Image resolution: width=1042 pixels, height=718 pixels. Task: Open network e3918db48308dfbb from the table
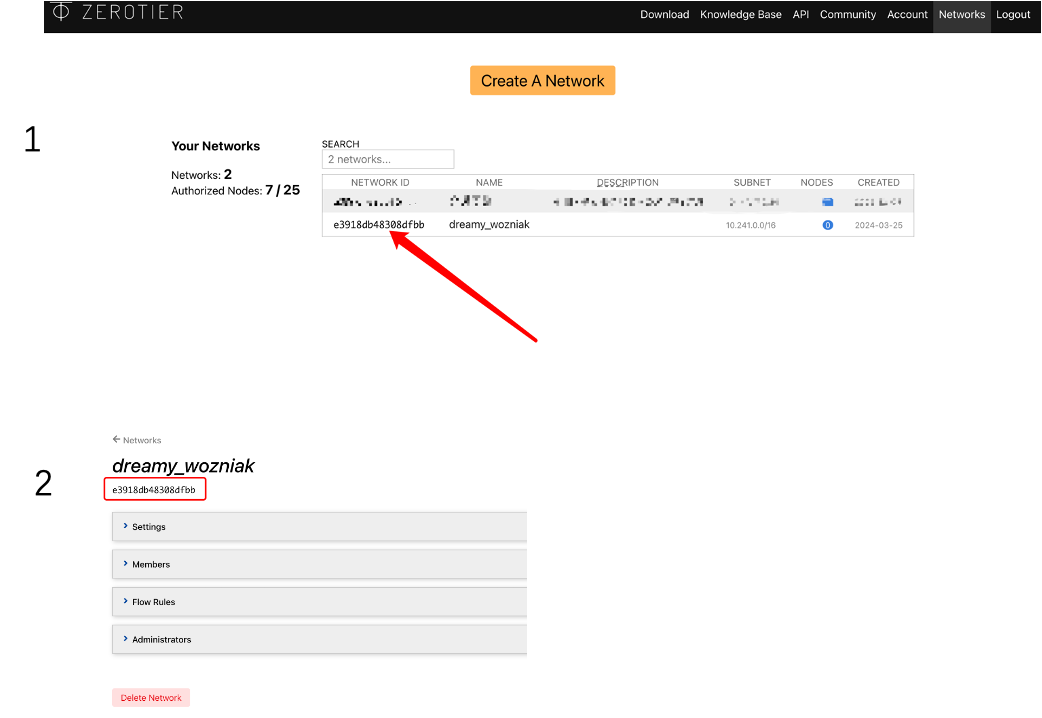coord(378,225)
